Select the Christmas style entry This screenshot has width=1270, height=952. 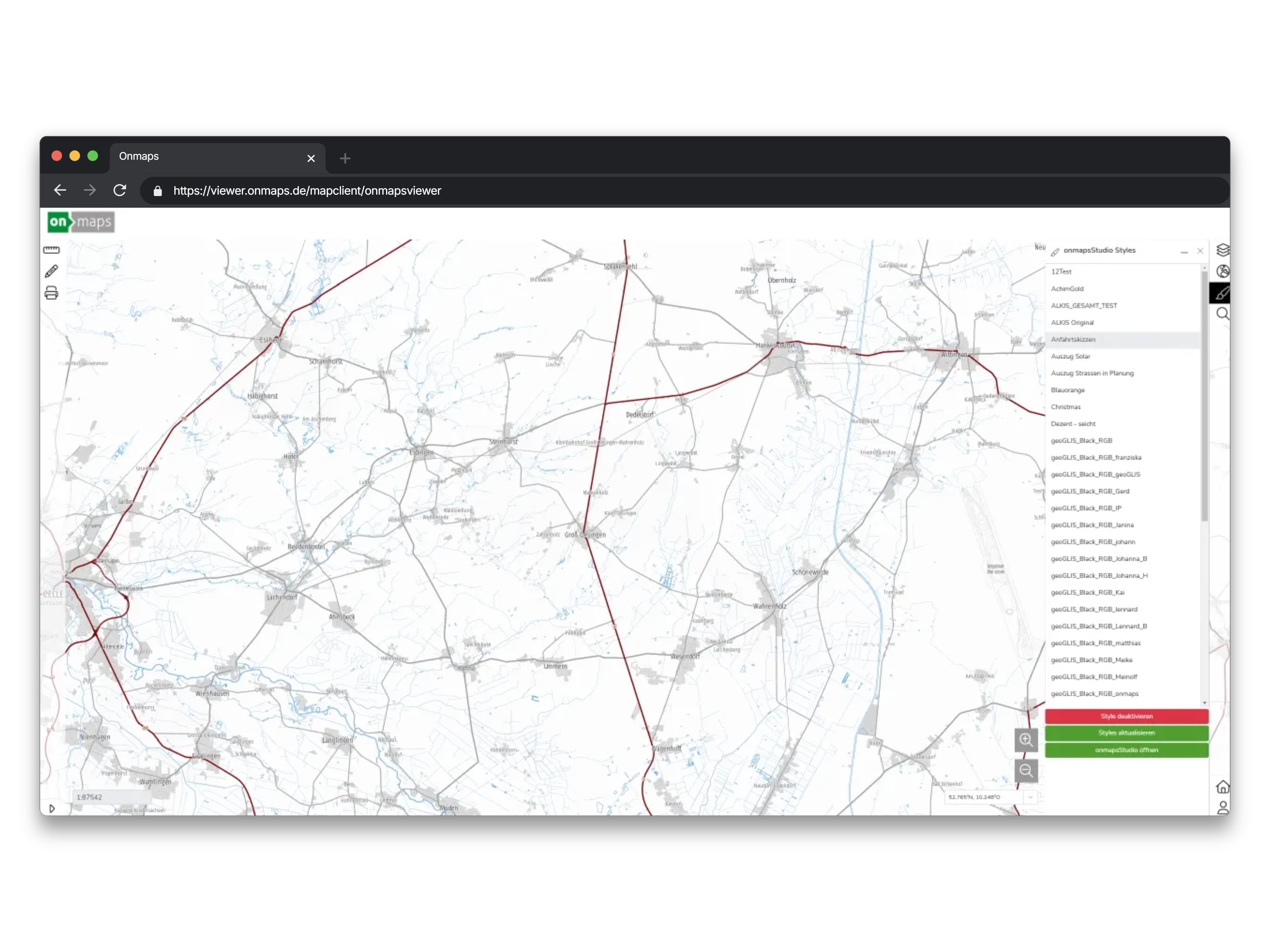tap(1066, 407)
